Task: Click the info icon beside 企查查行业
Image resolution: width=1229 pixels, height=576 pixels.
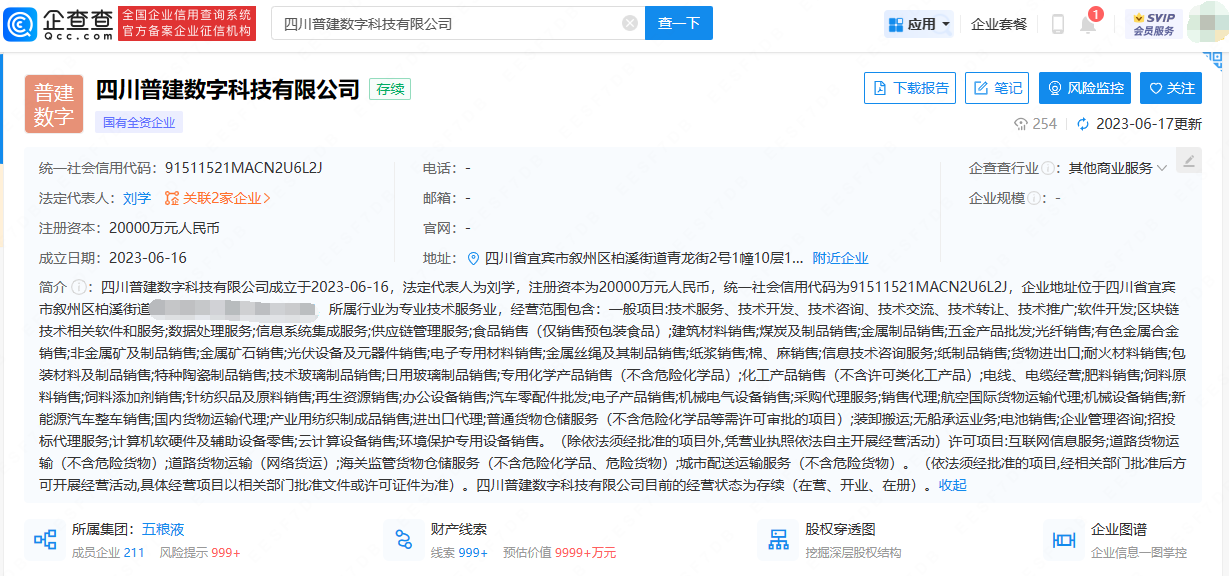Action: pos(1048,168)
